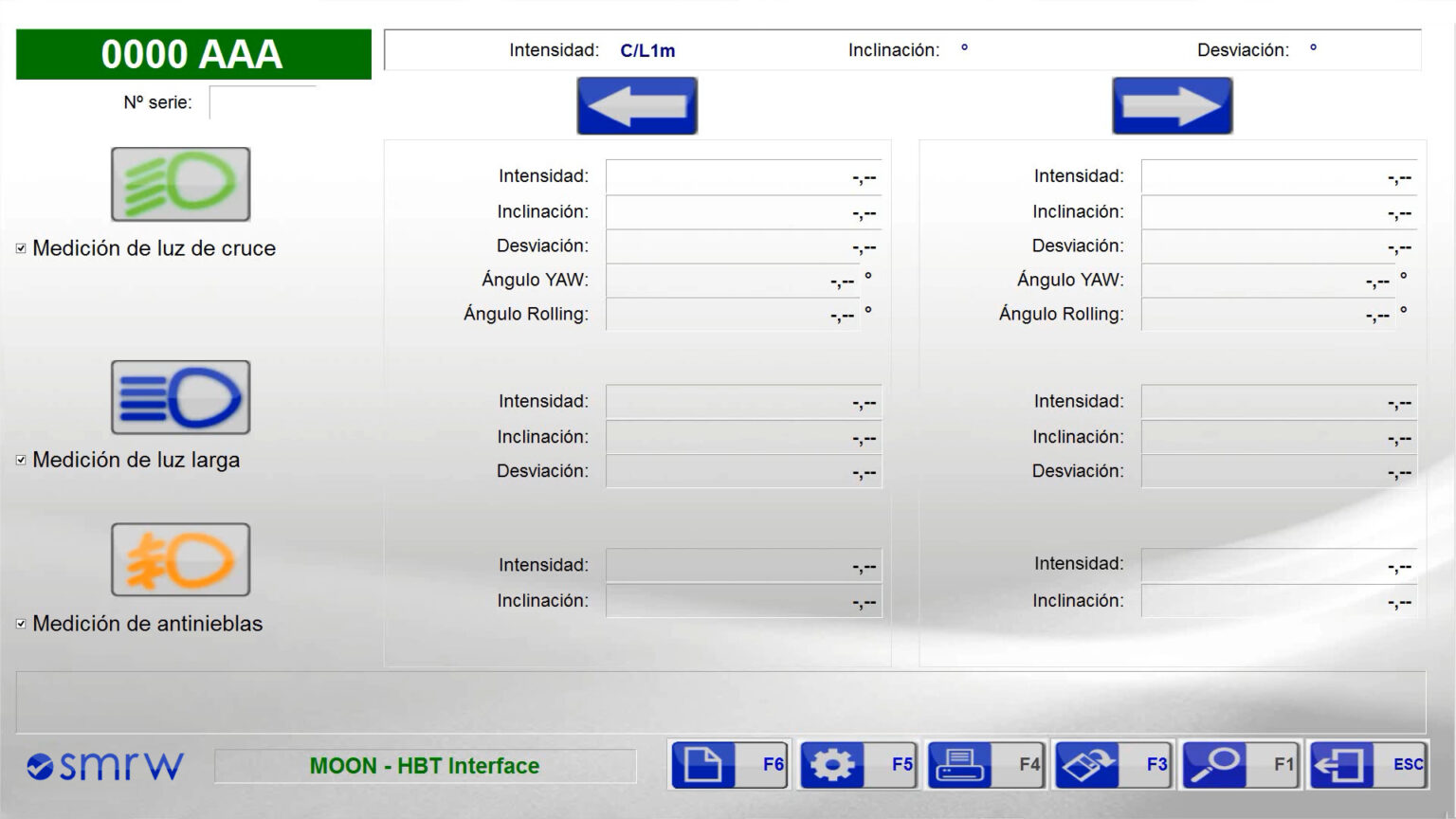The image size is (1456, 819).
Task: Toggle Medición de antinieblas
Action: pyautogui.click(x=21, y=623)
